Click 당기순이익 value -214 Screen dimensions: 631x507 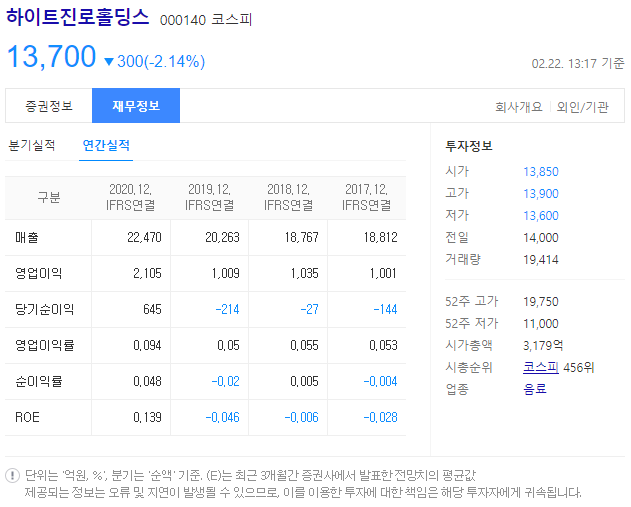[227, 309]
